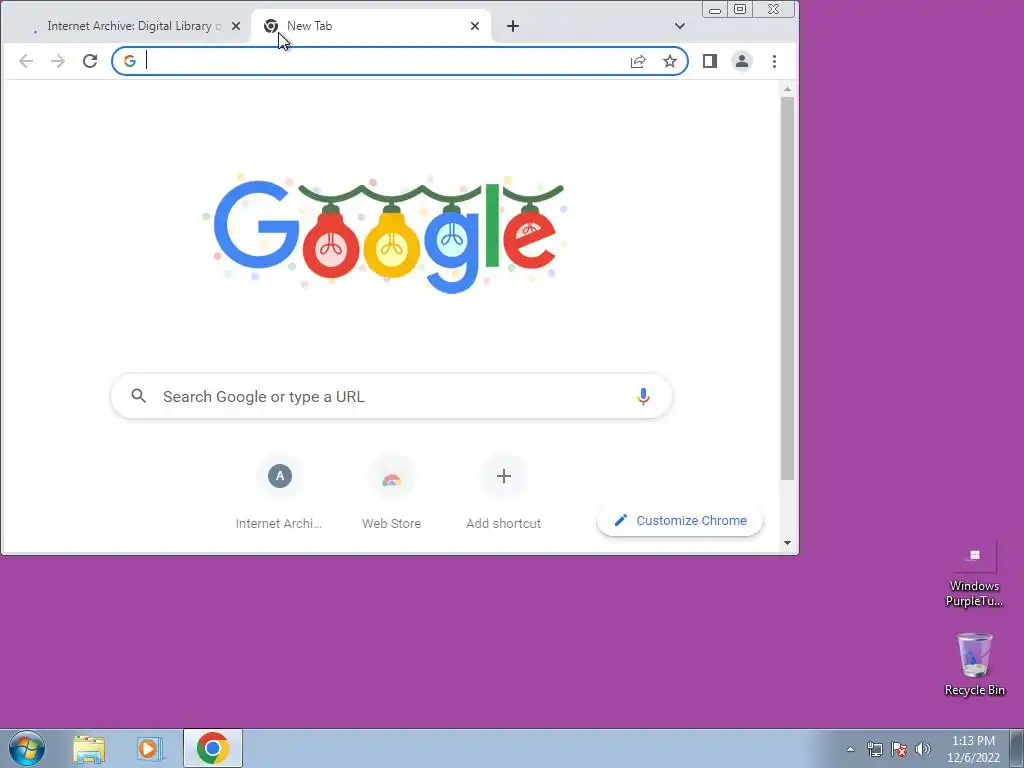Go forward using the forward arrow

[x=58, y=61]
